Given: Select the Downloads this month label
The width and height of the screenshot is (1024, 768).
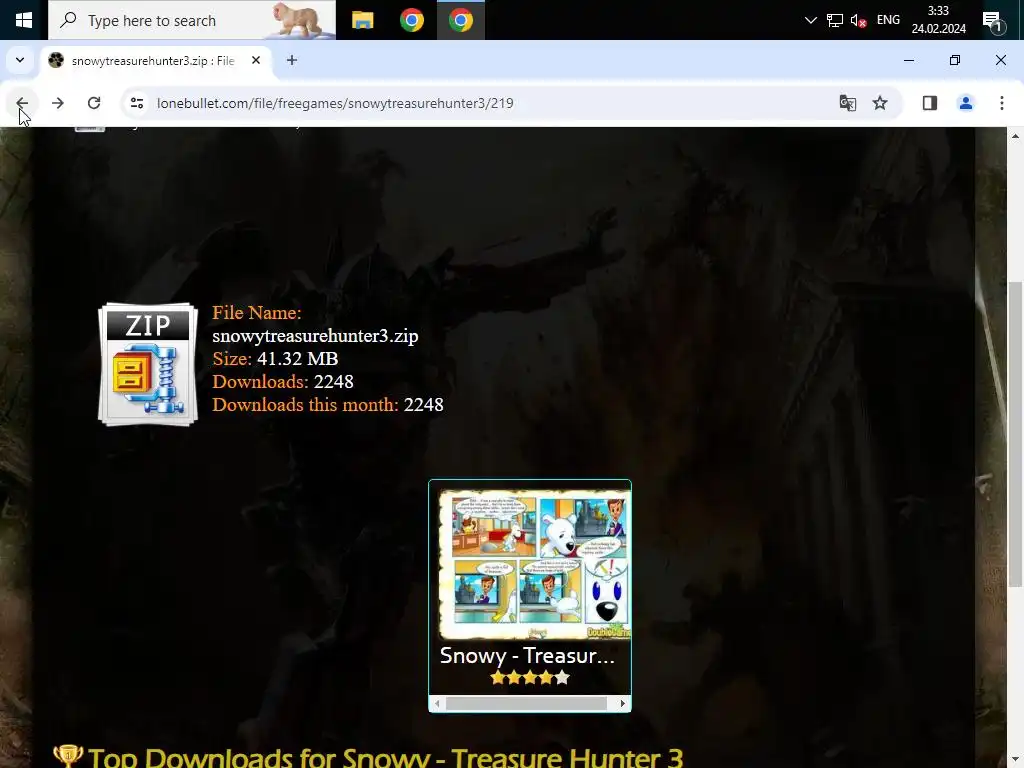Looking at the screenshot, I should coord(306,405).
